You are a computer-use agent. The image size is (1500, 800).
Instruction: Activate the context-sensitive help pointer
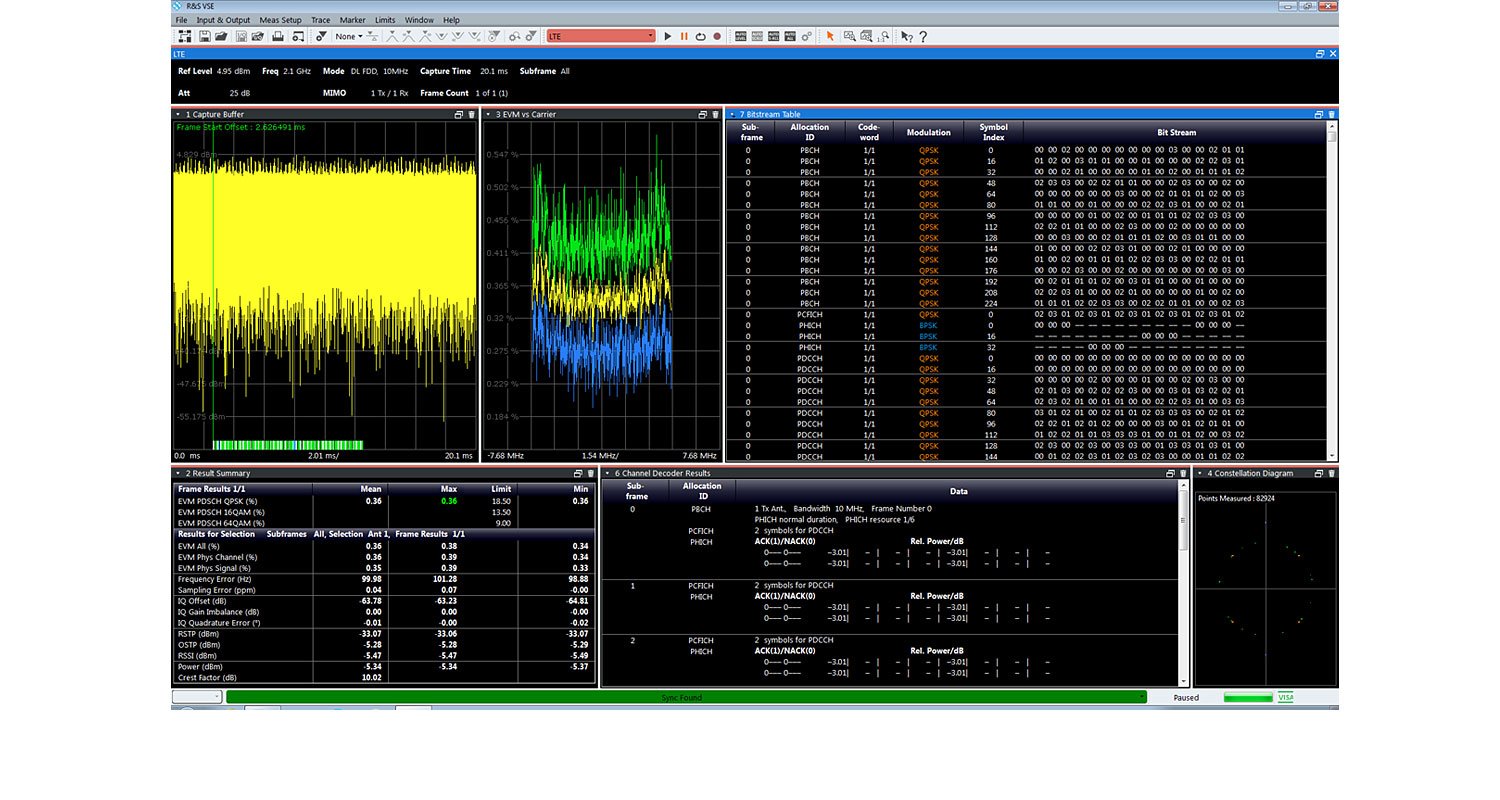pos(906,36)
